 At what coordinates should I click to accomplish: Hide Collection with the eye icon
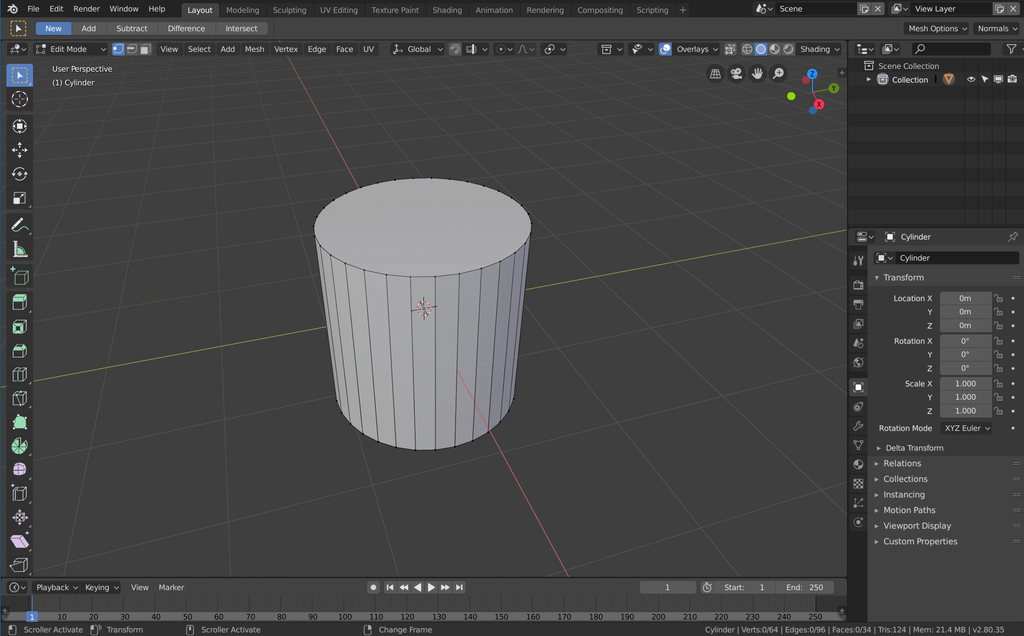[970, 80]
